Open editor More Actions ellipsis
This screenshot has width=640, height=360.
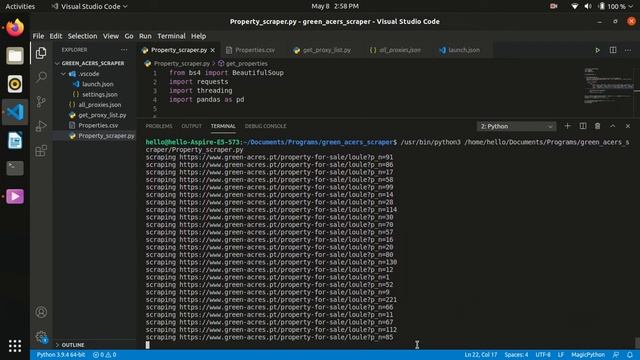tap(628, 50)
